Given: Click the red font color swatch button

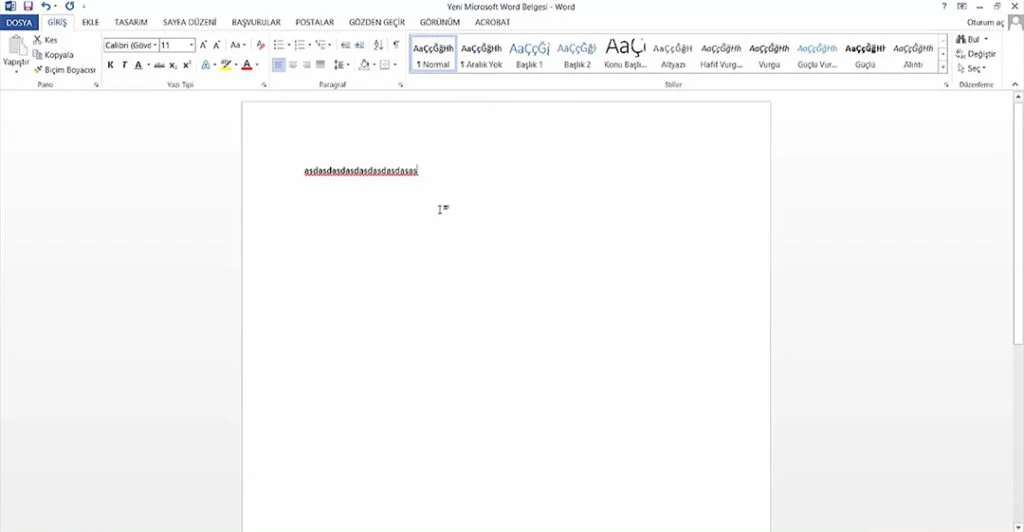Looking at the screenshot, I should [247, 65].
